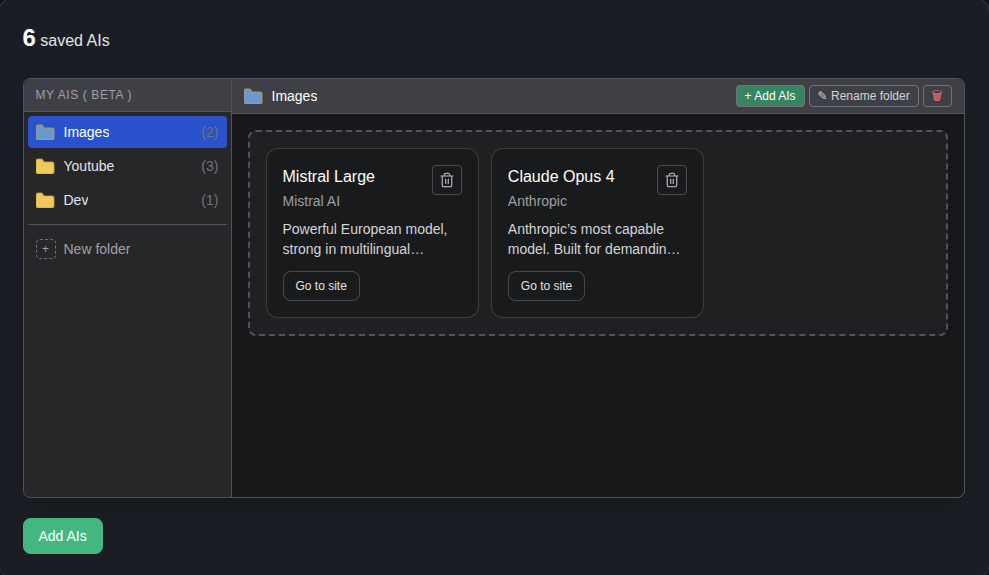This screenshot has height=575, width=989.
Task: Click the blue Images folder icon in the sidebar
Action: click(45, 132)
